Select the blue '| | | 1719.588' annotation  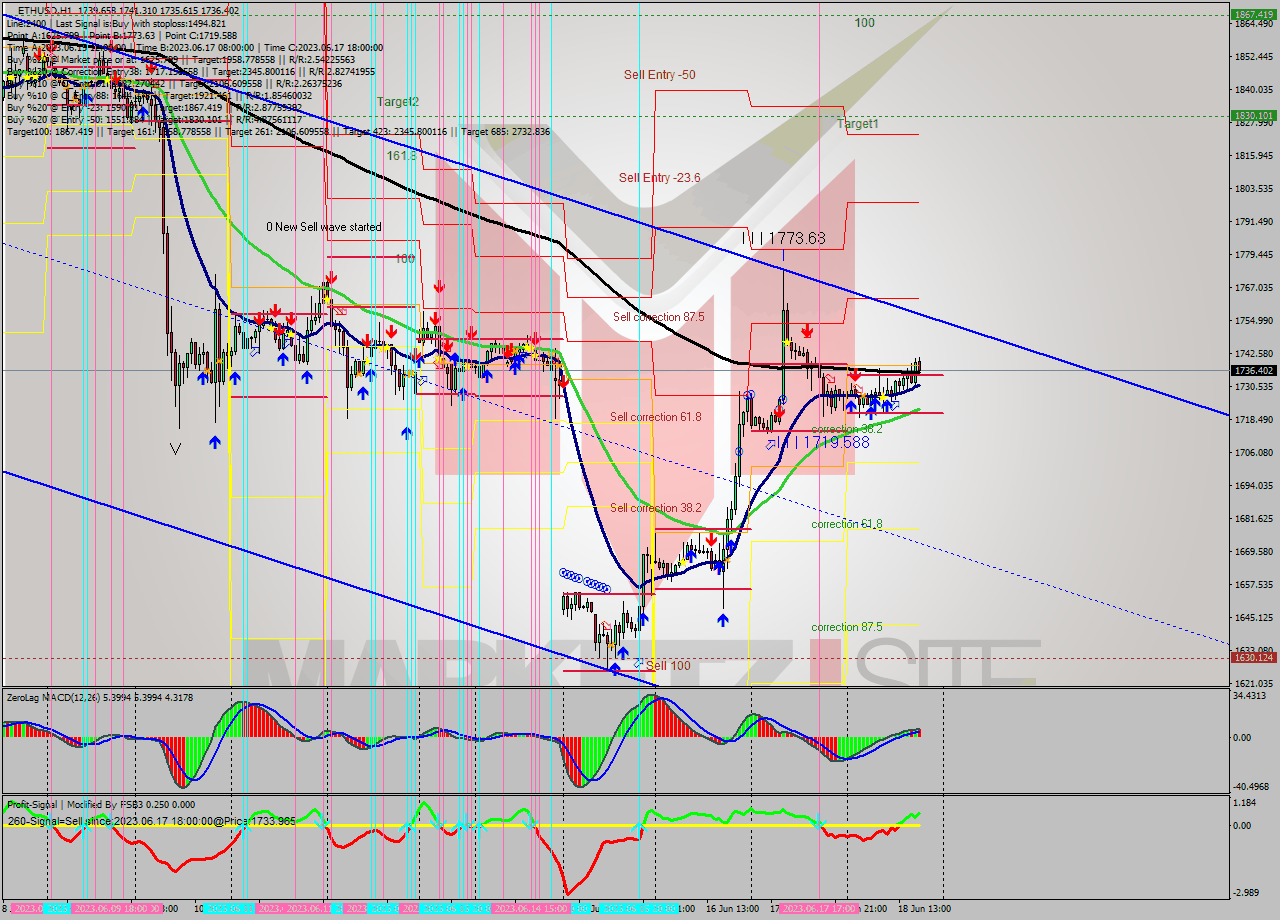tap(823, 441)
